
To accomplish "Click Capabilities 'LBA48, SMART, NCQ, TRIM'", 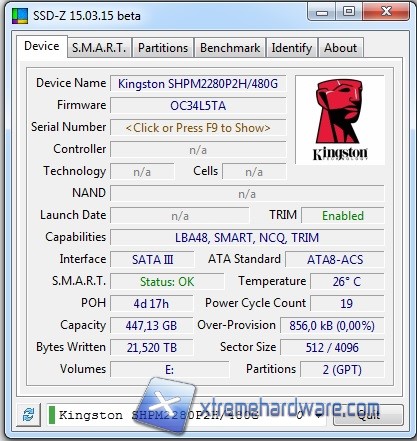I will [x=247, y=238].
